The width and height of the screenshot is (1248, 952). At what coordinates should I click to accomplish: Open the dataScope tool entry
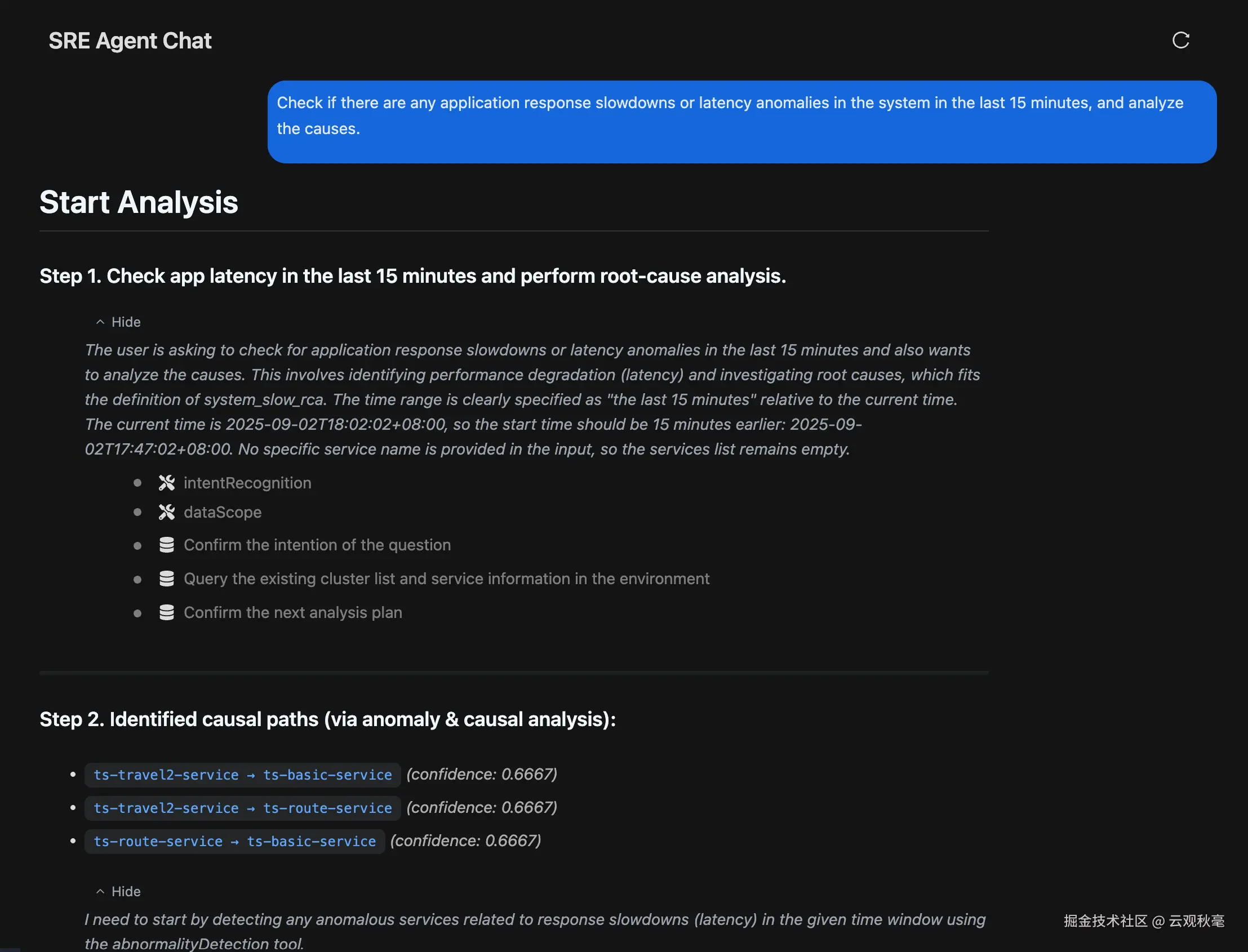pyautogui.click(x=222, y=512)
